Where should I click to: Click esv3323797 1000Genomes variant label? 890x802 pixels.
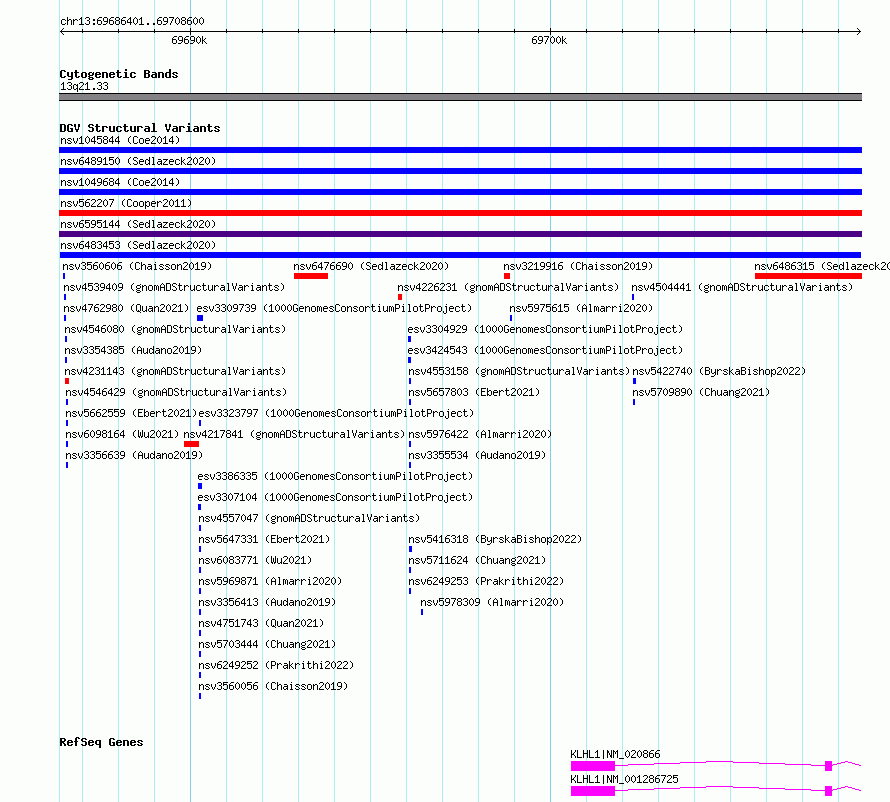(x=336, y=413)
